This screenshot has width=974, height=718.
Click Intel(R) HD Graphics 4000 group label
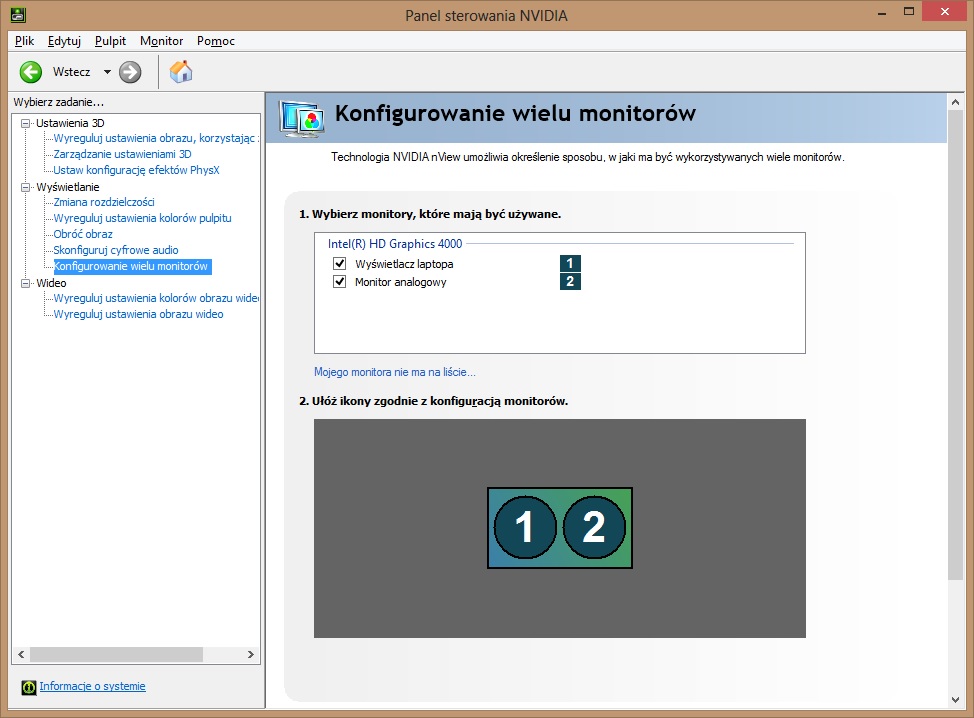pos(395,243)
